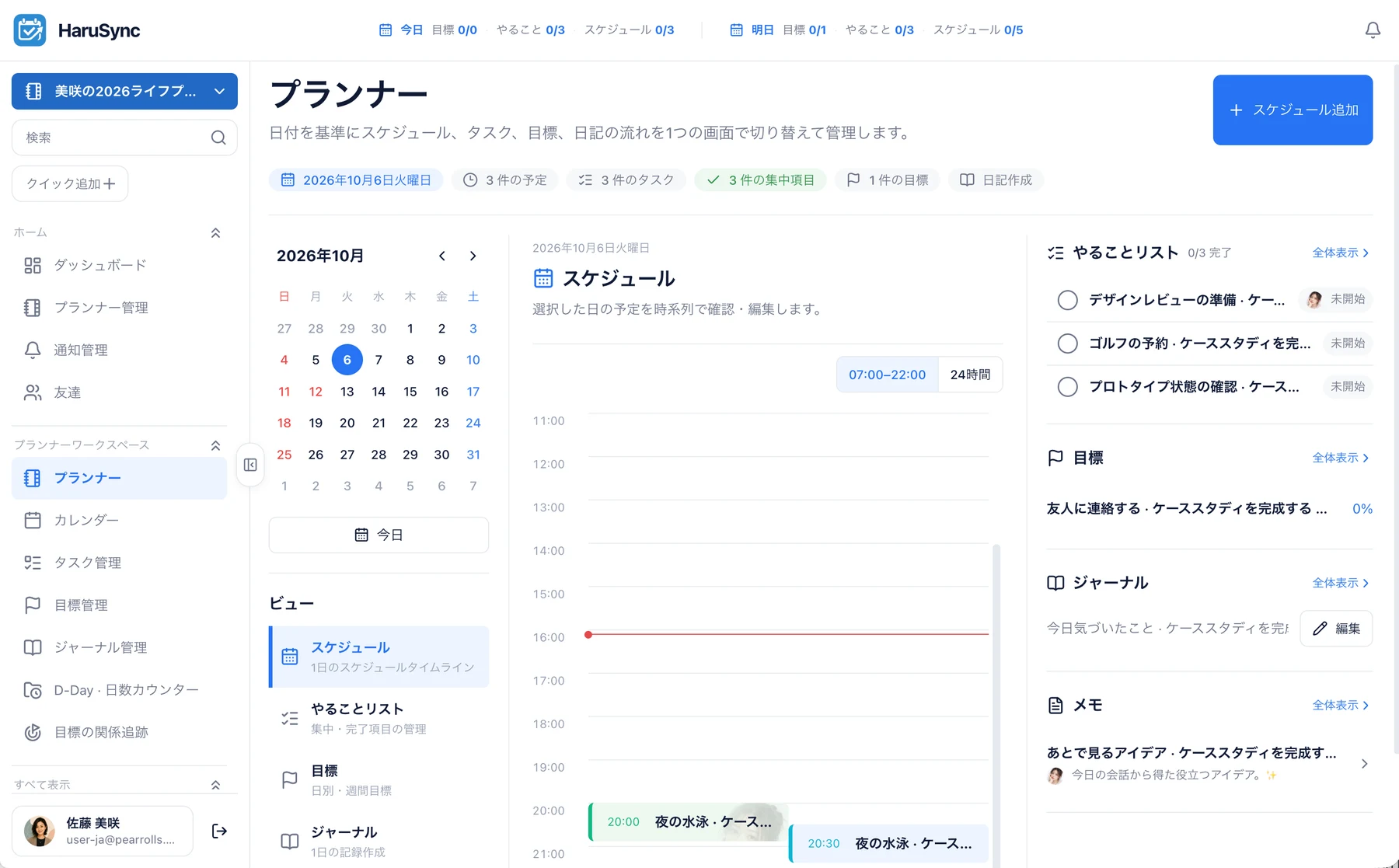The image size is (1399, 868).
Task: Open 目標管理 in sidebar
Action: point(119,605)
